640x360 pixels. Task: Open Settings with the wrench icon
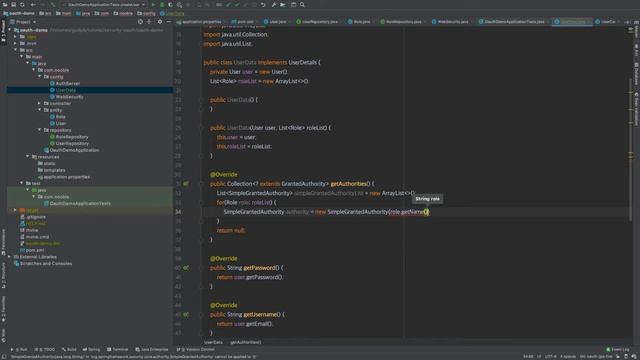[x=274, y=4]
